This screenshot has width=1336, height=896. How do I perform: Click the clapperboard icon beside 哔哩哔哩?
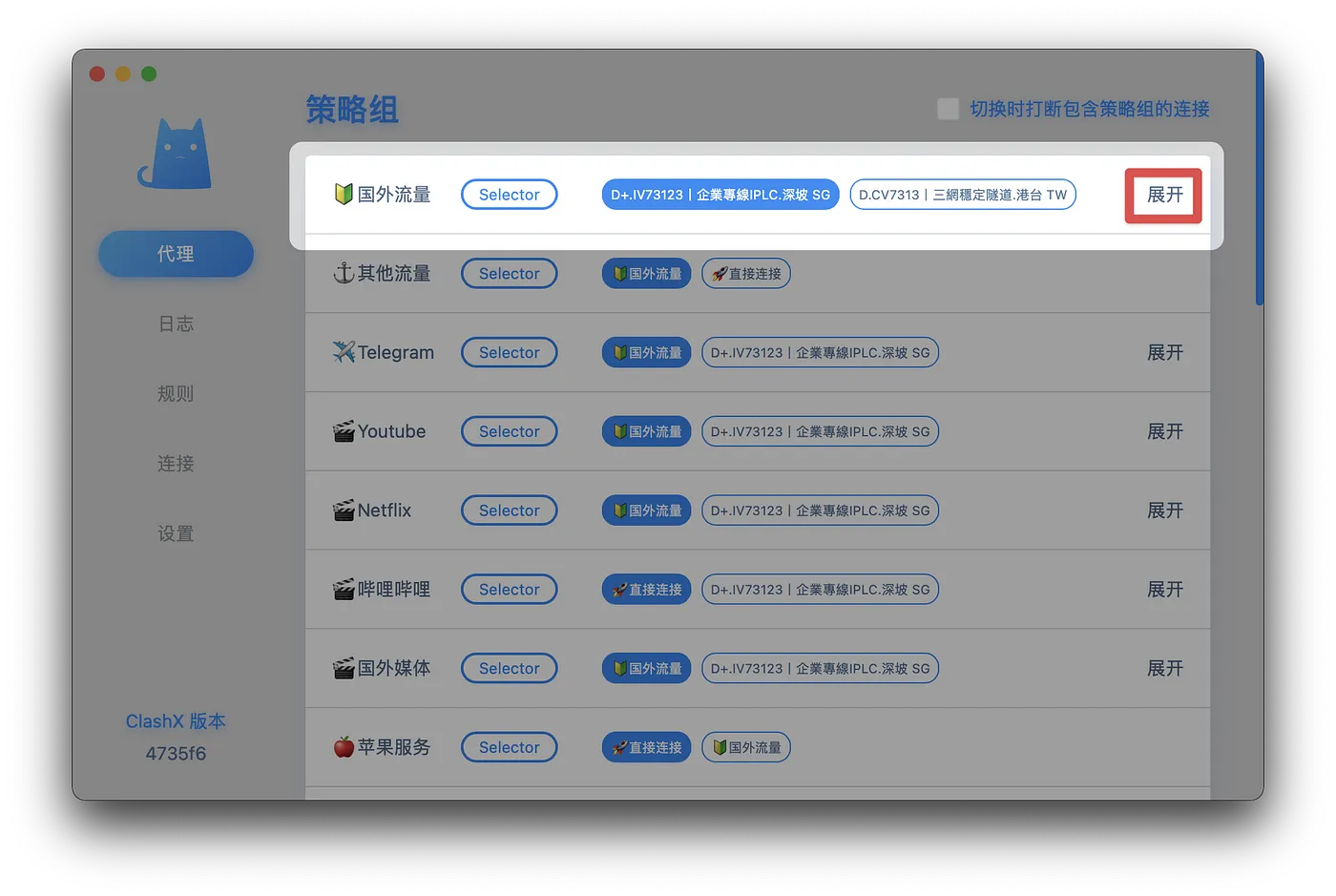tap(344, 590)
